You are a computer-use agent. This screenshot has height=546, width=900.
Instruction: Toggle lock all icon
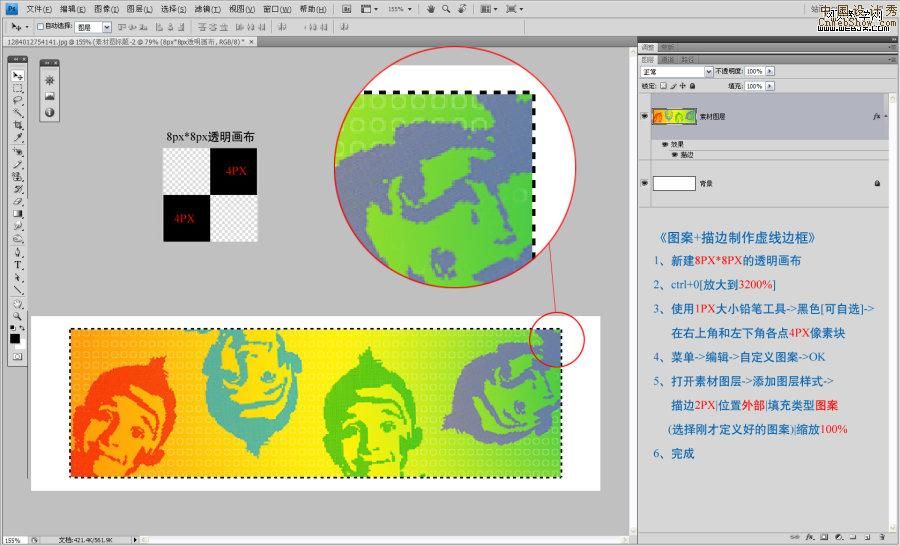(x=692, y=86)
